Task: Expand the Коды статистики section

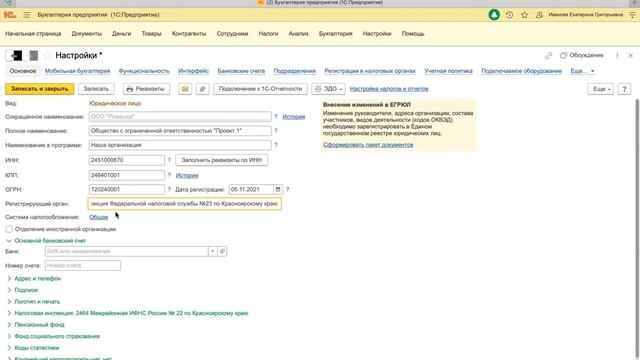Action: (x=9, y=348)
